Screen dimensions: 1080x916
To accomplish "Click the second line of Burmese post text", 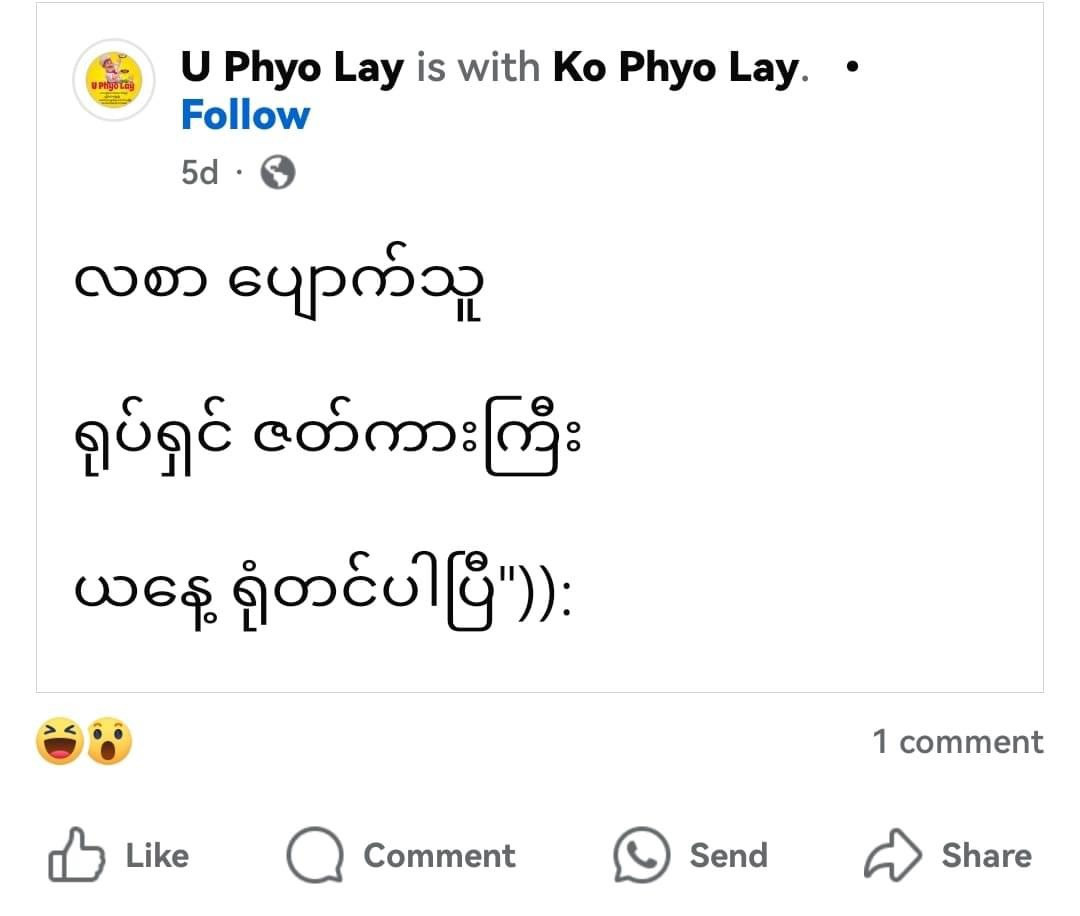I will click(x=326, y=443).
